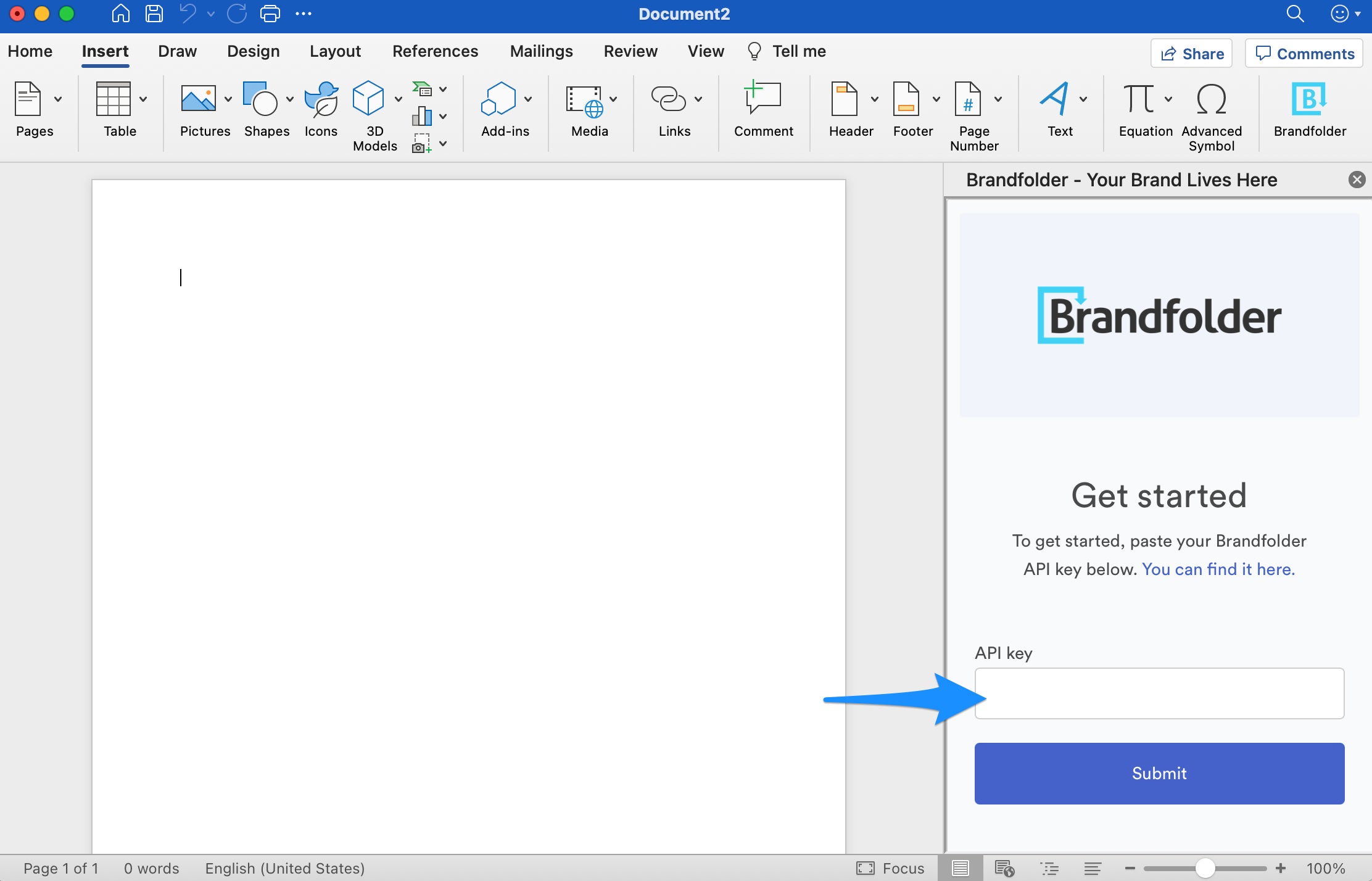Expand the Shapes dropdown arrow
1372x881 pixels.
click(x=290, y=99)
